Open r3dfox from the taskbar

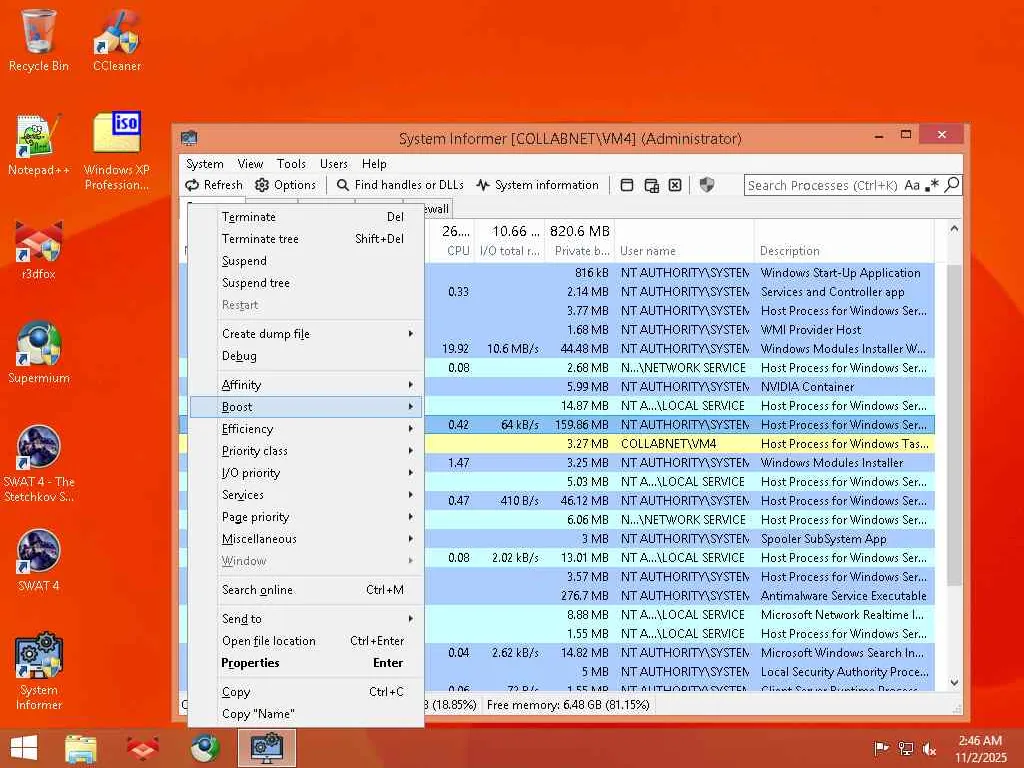coord(142,748)
